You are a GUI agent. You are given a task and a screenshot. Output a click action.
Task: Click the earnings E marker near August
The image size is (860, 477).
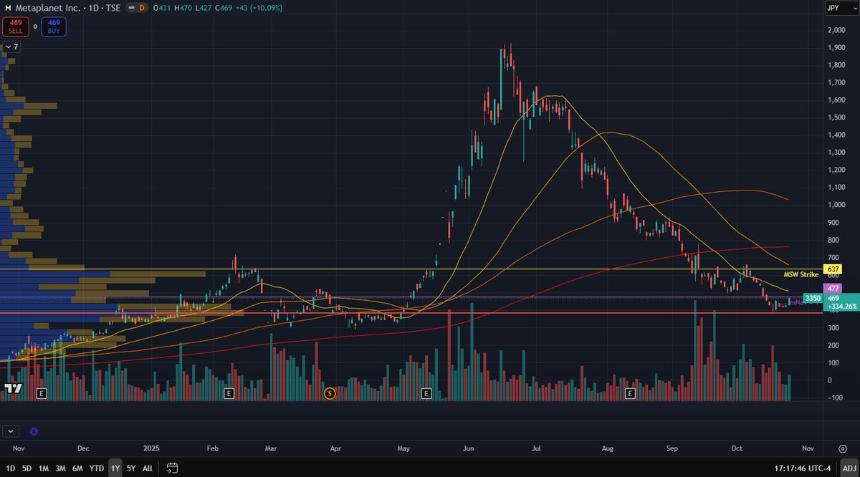coord(629,394)
